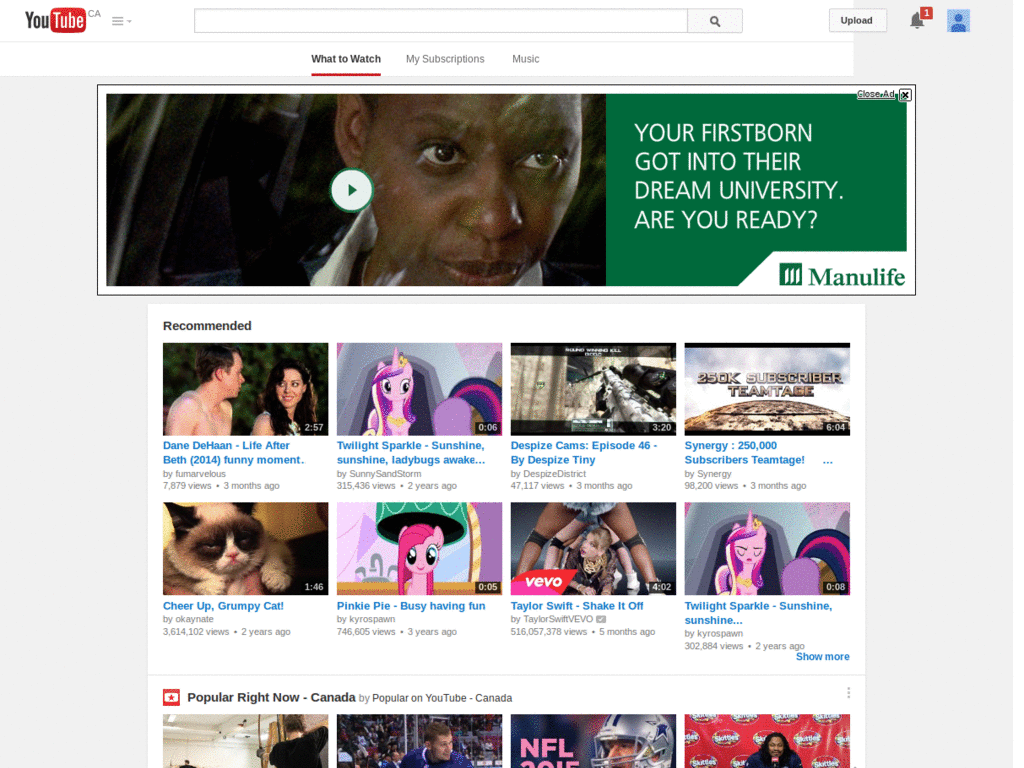Visit DespizeDistrict channel link
The height and width of the screenshot is (768, 1024).
(554, 474)
